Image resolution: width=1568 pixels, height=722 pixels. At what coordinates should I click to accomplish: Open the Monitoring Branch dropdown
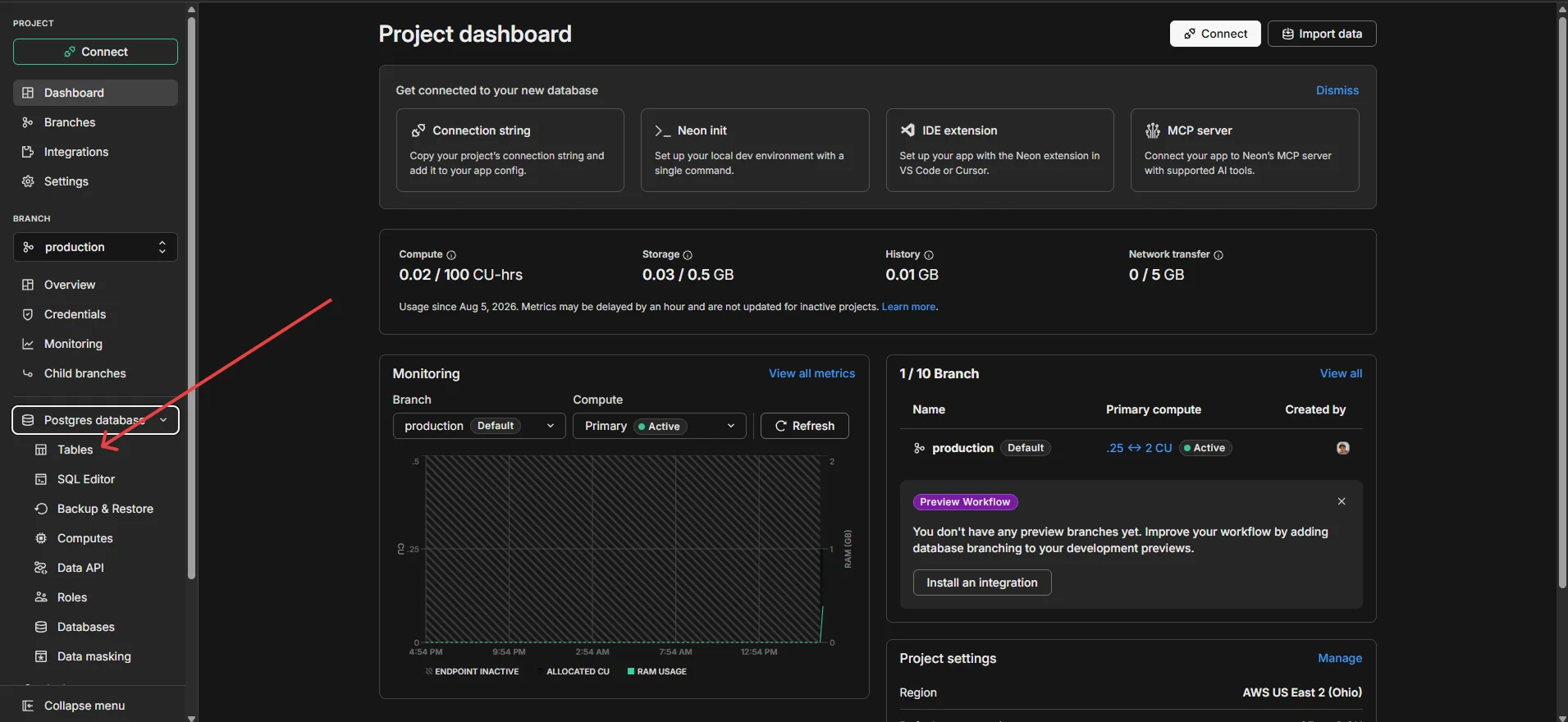479,426
